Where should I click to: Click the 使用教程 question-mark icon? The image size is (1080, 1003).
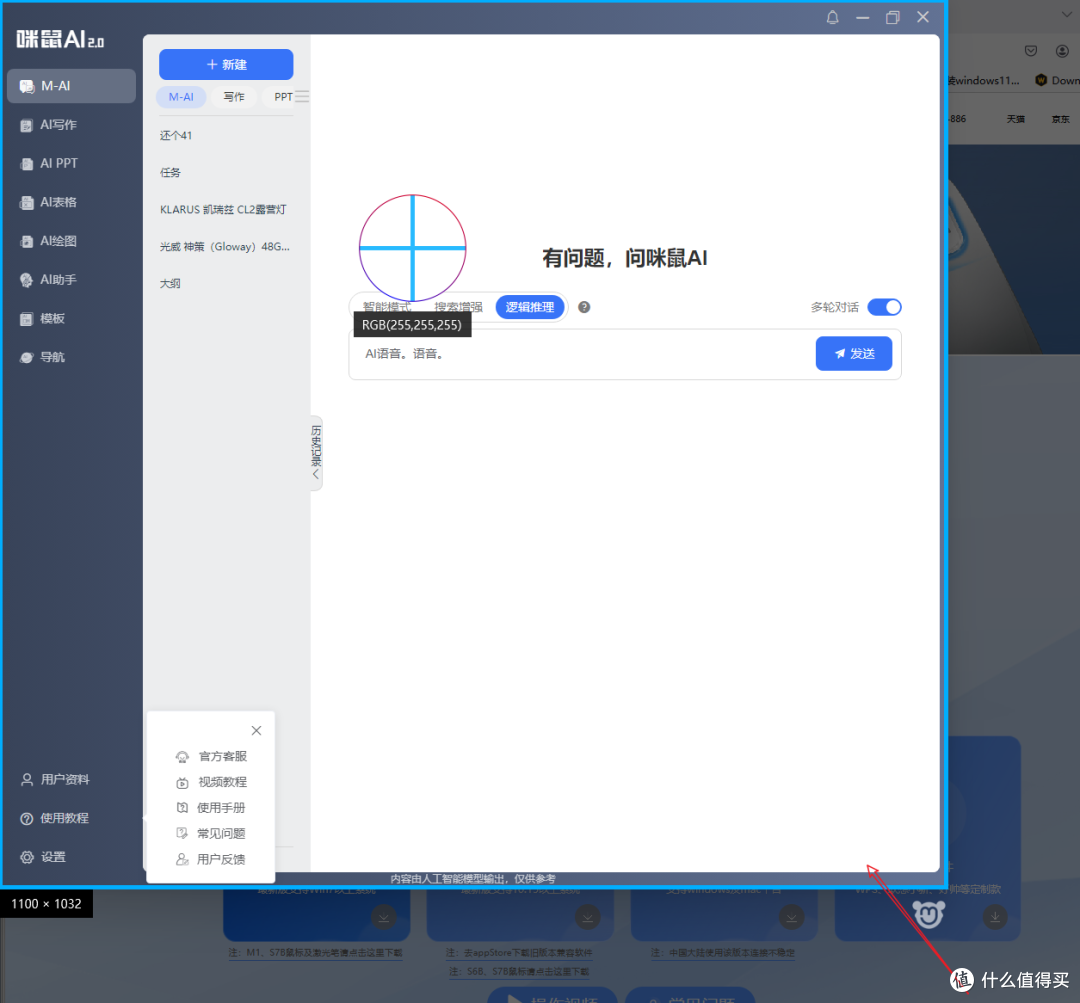[x=27, y=818]
